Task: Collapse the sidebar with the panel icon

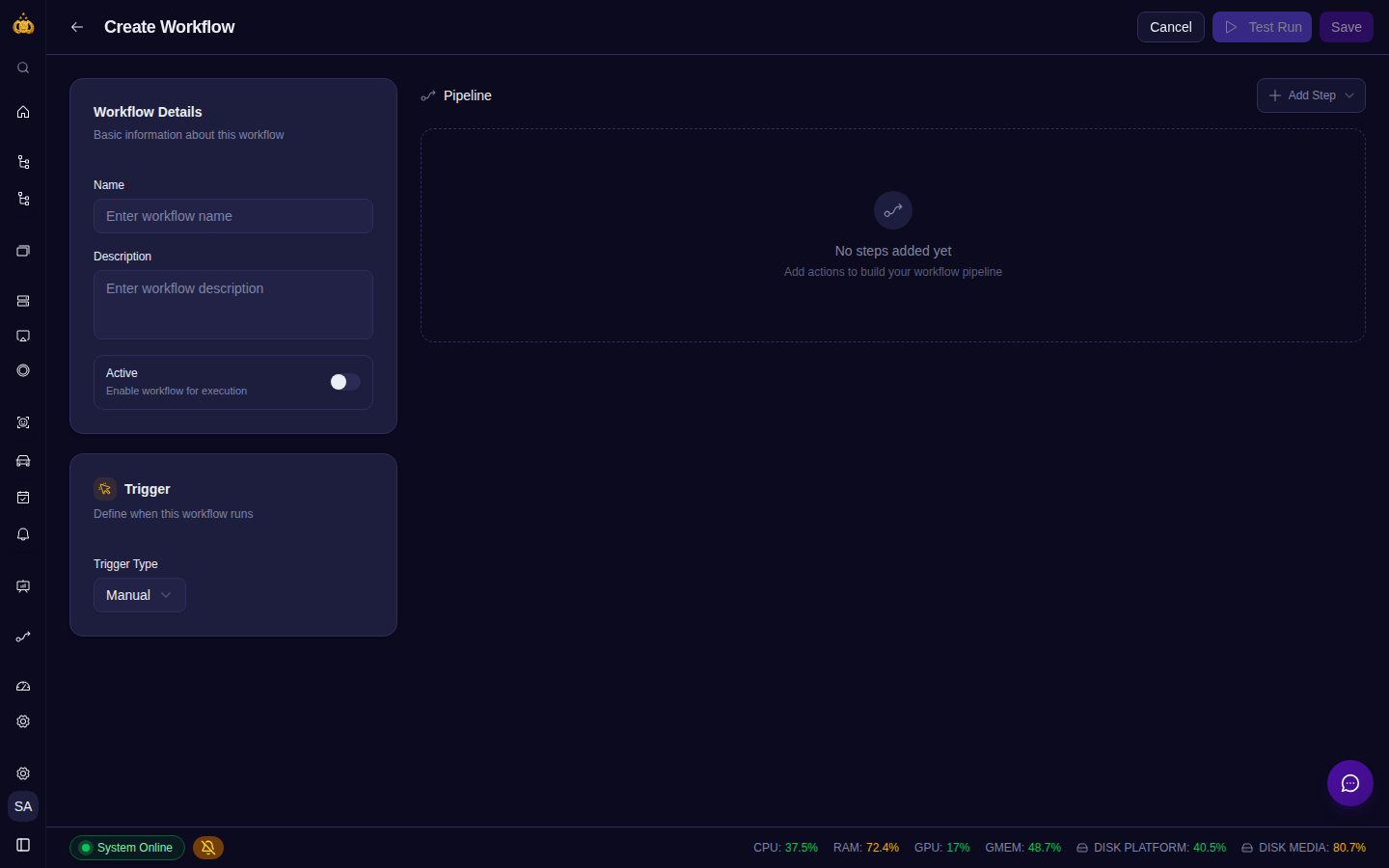Action: (23, 845)
